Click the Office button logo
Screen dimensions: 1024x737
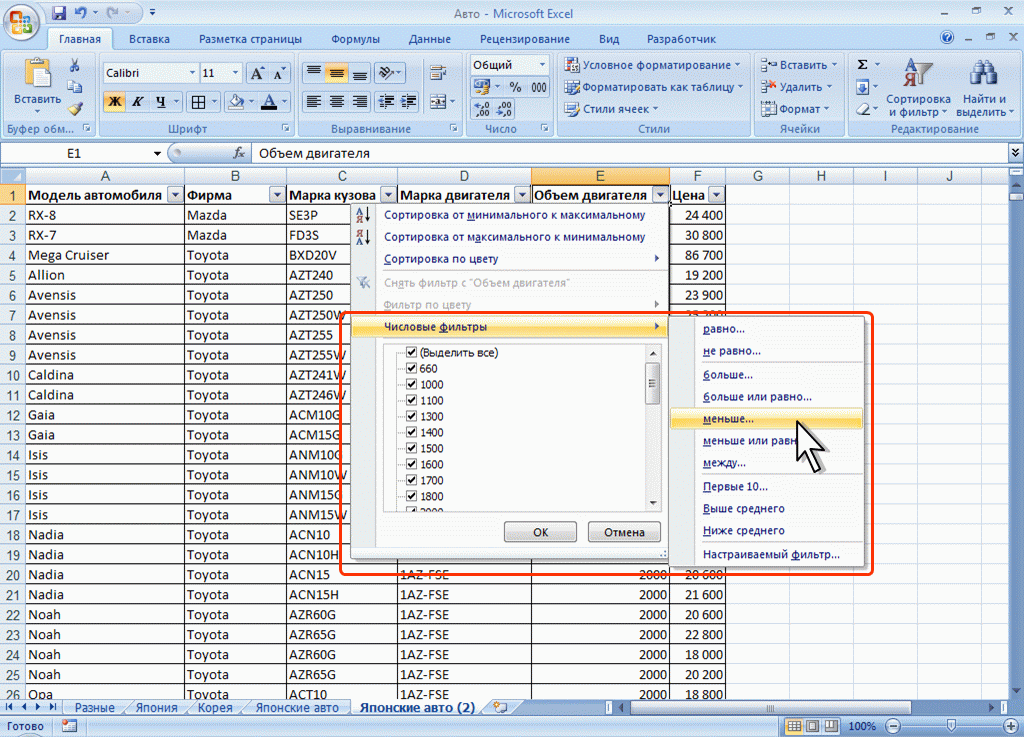coord(21,22)
